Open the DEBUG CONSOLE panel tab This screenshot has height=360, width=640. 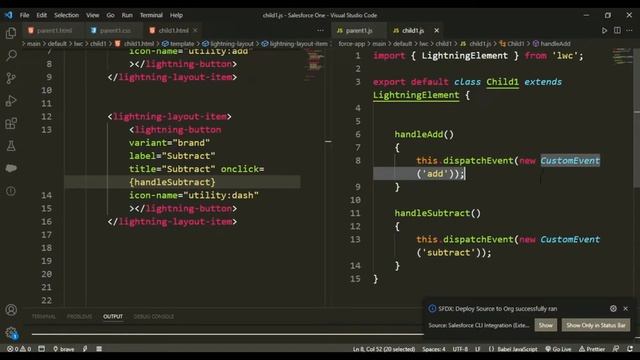pyautogui.click(x=153, y=316)
